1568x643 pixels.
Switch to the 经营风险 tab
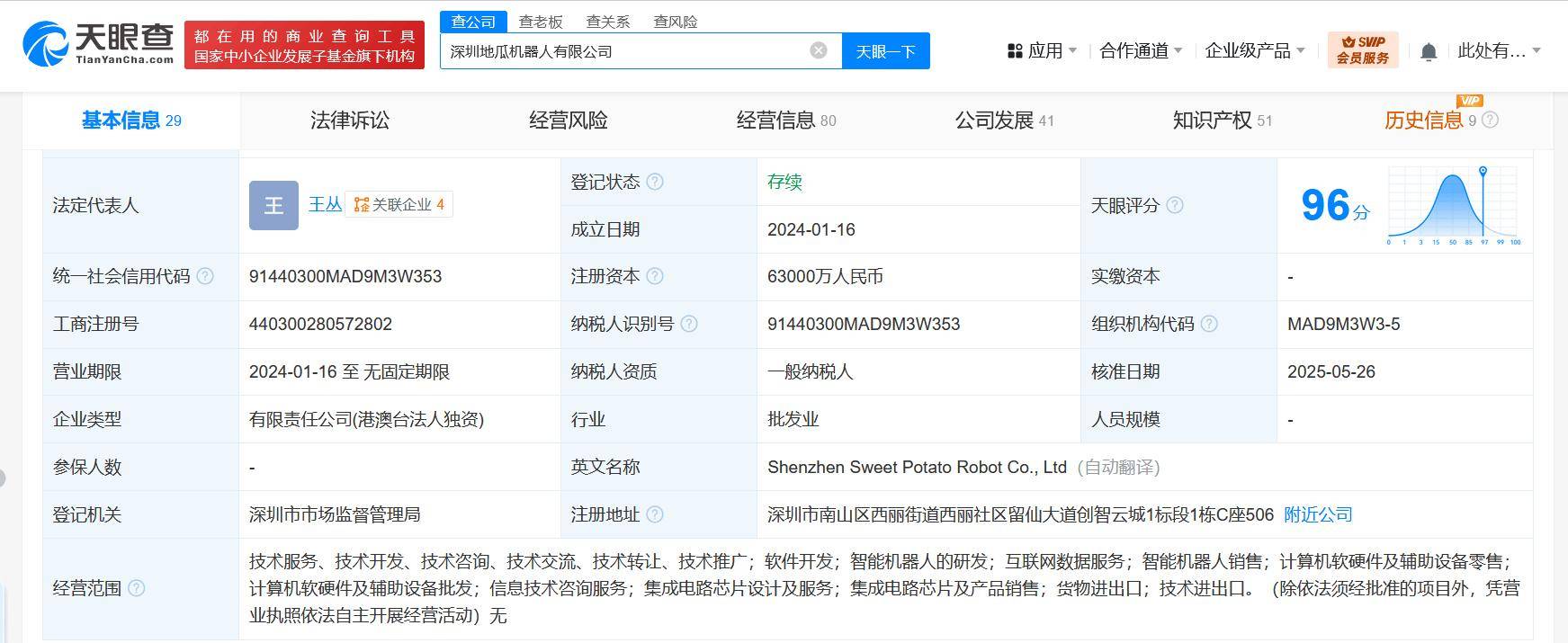click(569, 121)
